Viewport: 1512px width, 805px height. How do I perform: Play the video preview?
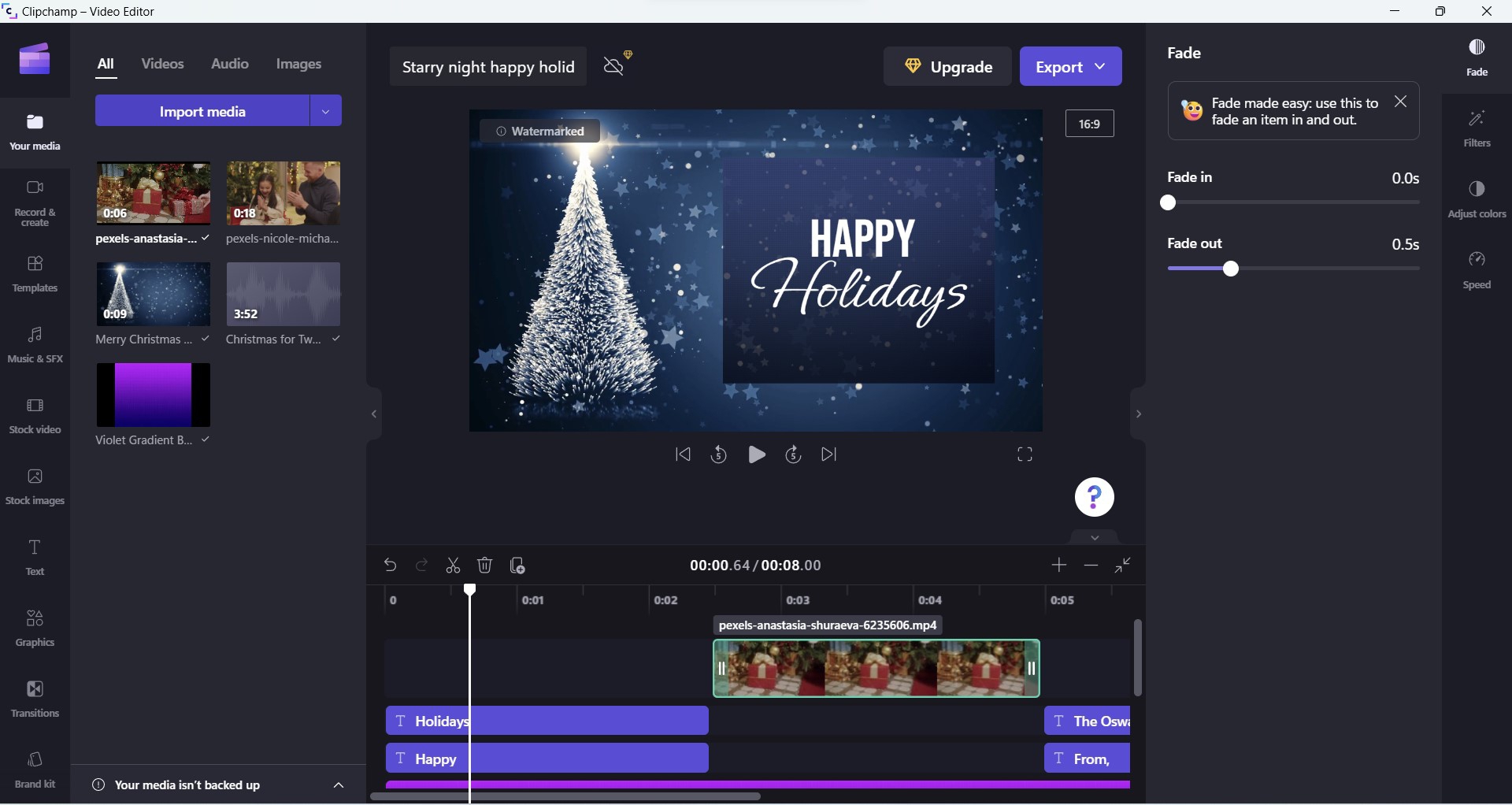[x=756, y=454]
